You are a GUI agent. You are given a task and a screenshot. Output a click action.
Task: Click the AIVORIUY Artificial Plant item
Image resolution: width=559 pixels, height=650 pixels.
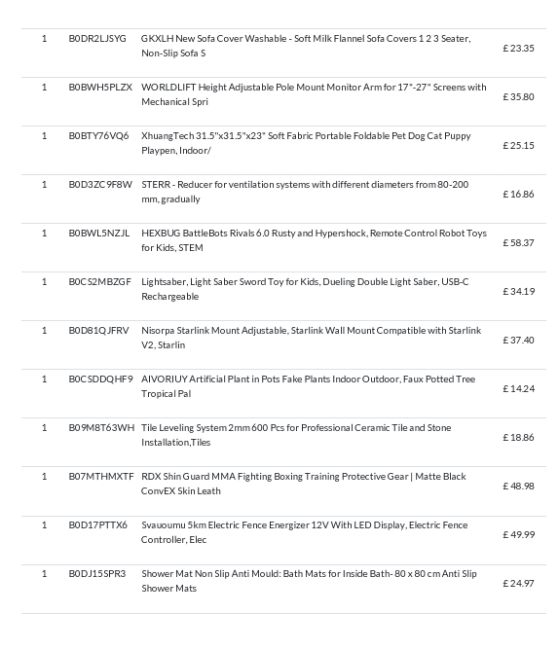[x=308, y=386]
